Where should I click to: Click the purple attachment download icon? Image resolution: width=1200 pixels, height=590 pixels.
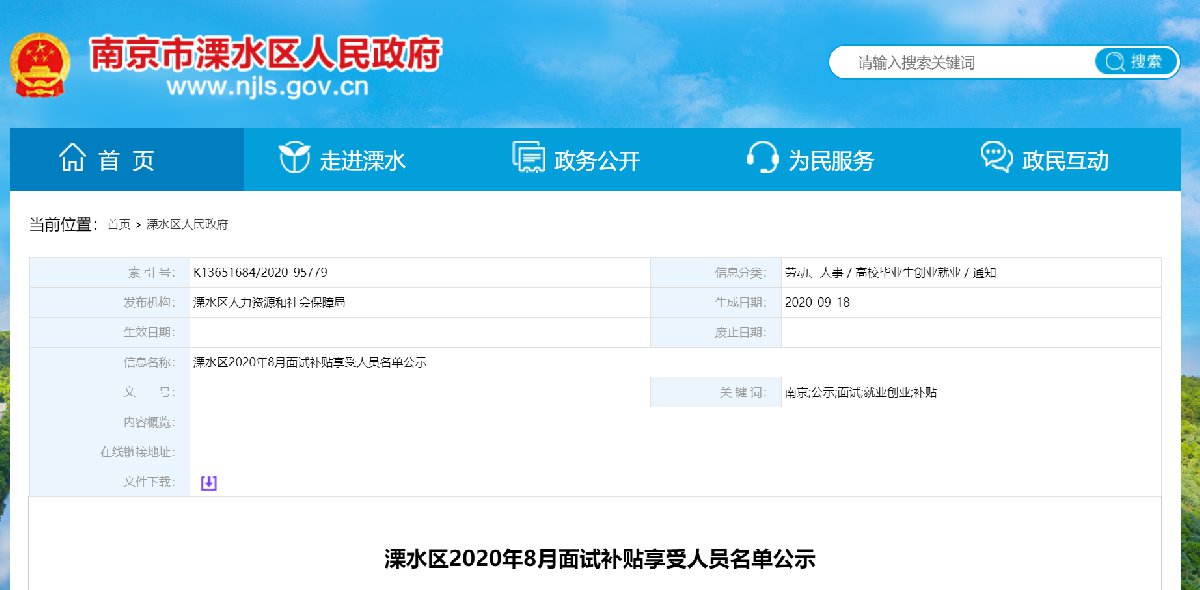click(208, 483)
